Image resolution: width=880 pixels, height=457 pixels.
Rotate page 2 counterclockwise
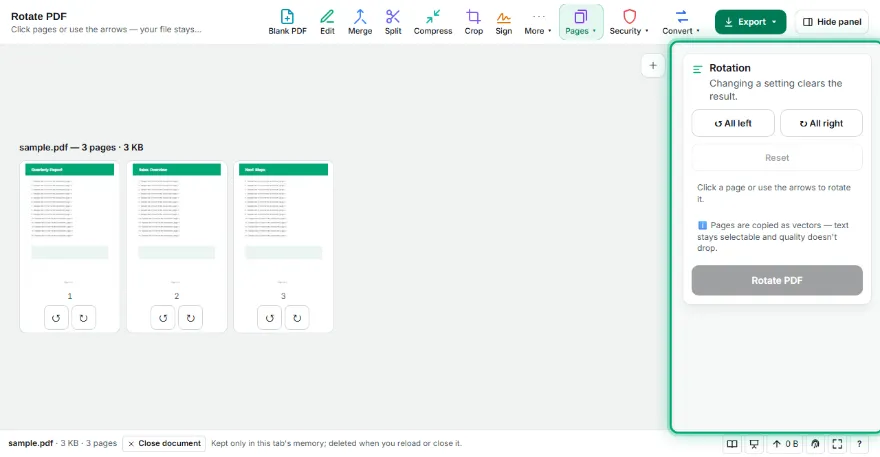pos(163,318)
